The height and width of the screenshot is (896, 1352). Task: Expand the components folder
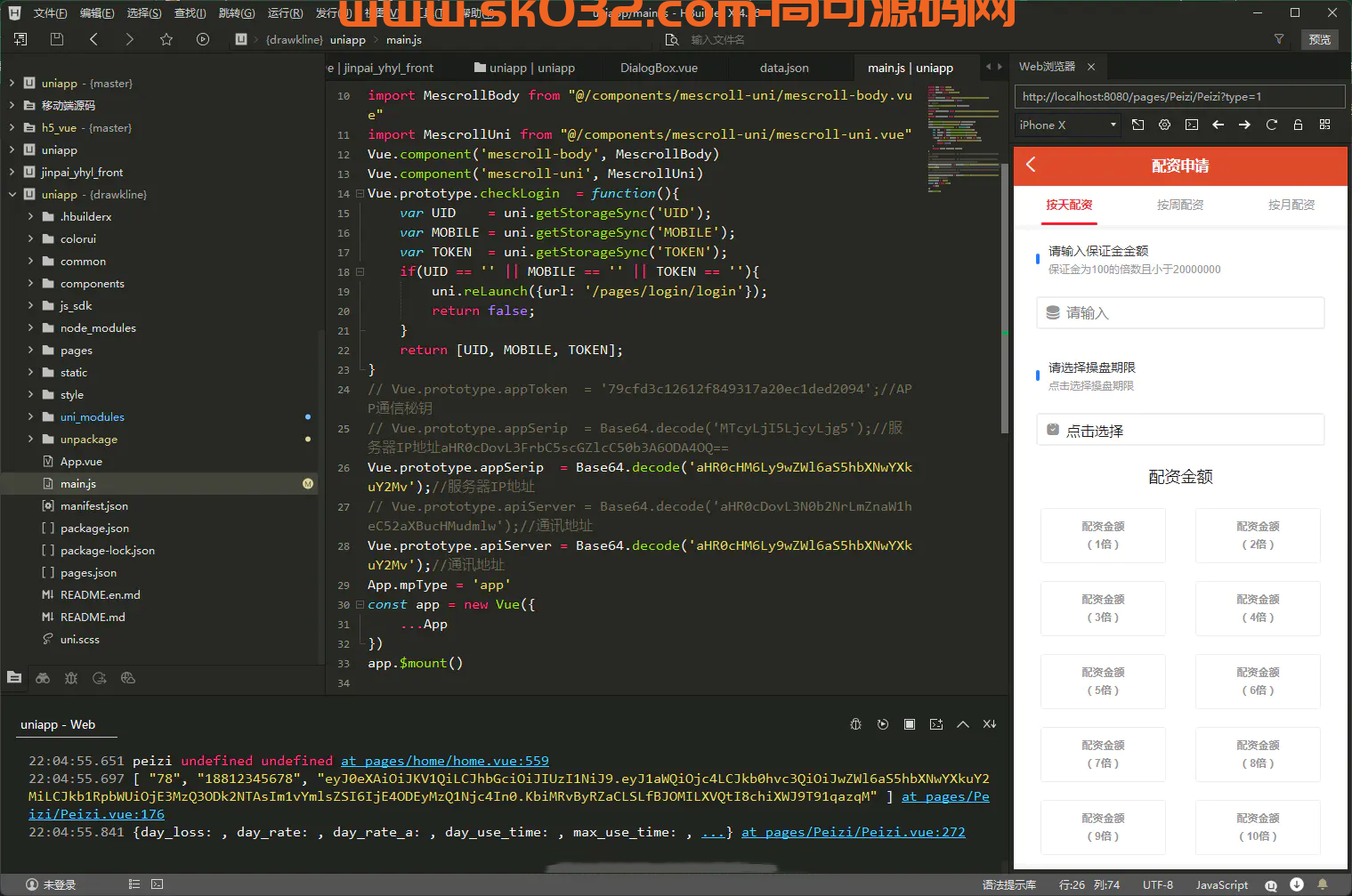pyautogui.click(x=30, y=283)
